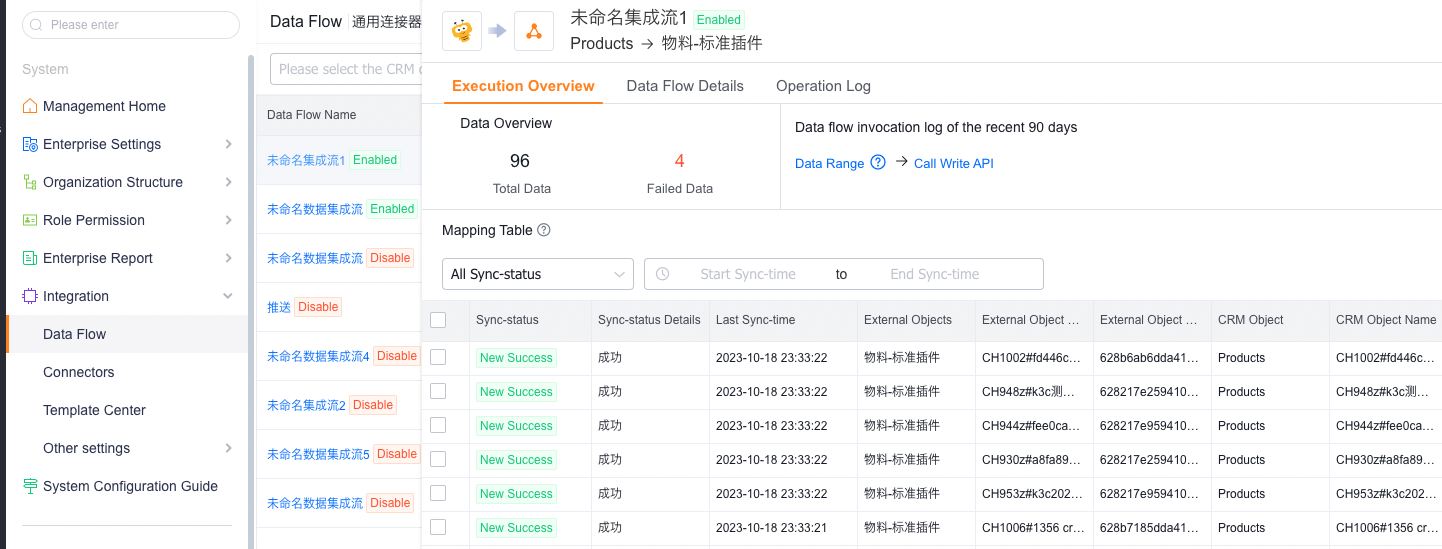Click the Integration chip icon
The width and height of the screenshot is (1442, 549).
click(x=30, y=296)
